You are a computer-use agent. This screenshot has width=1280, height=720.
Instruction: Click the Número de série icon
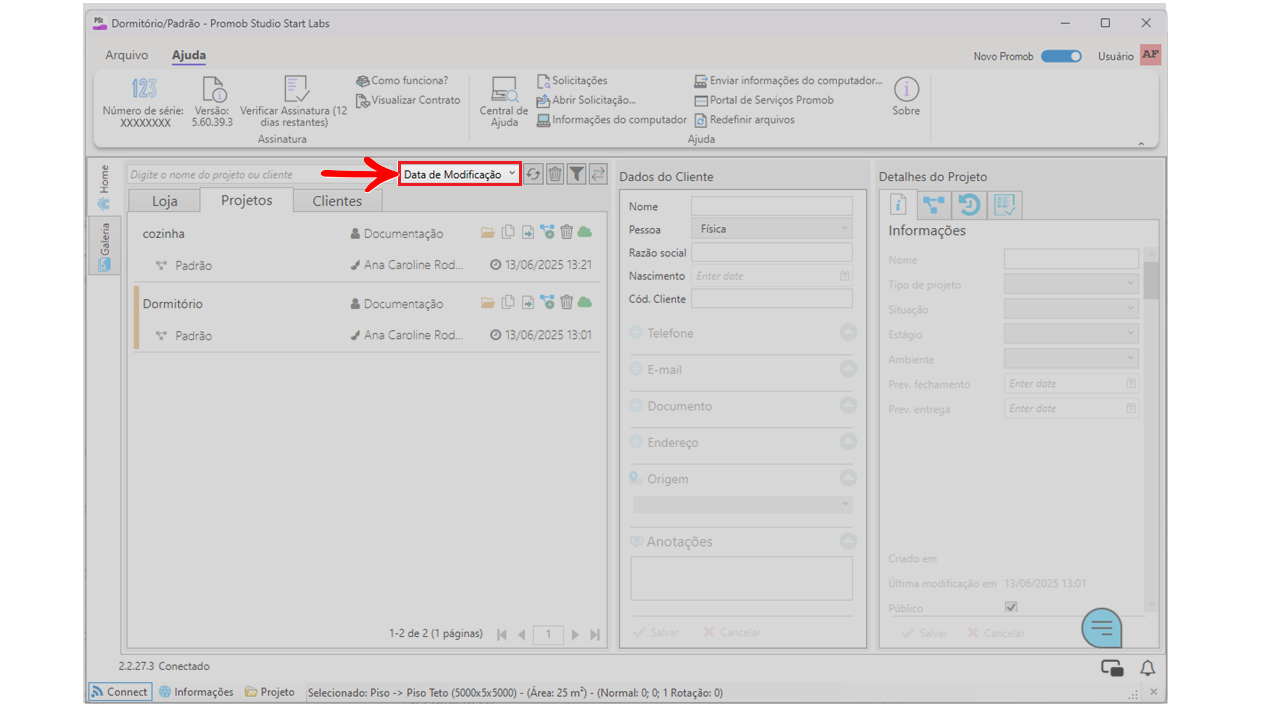click(145, 88)
